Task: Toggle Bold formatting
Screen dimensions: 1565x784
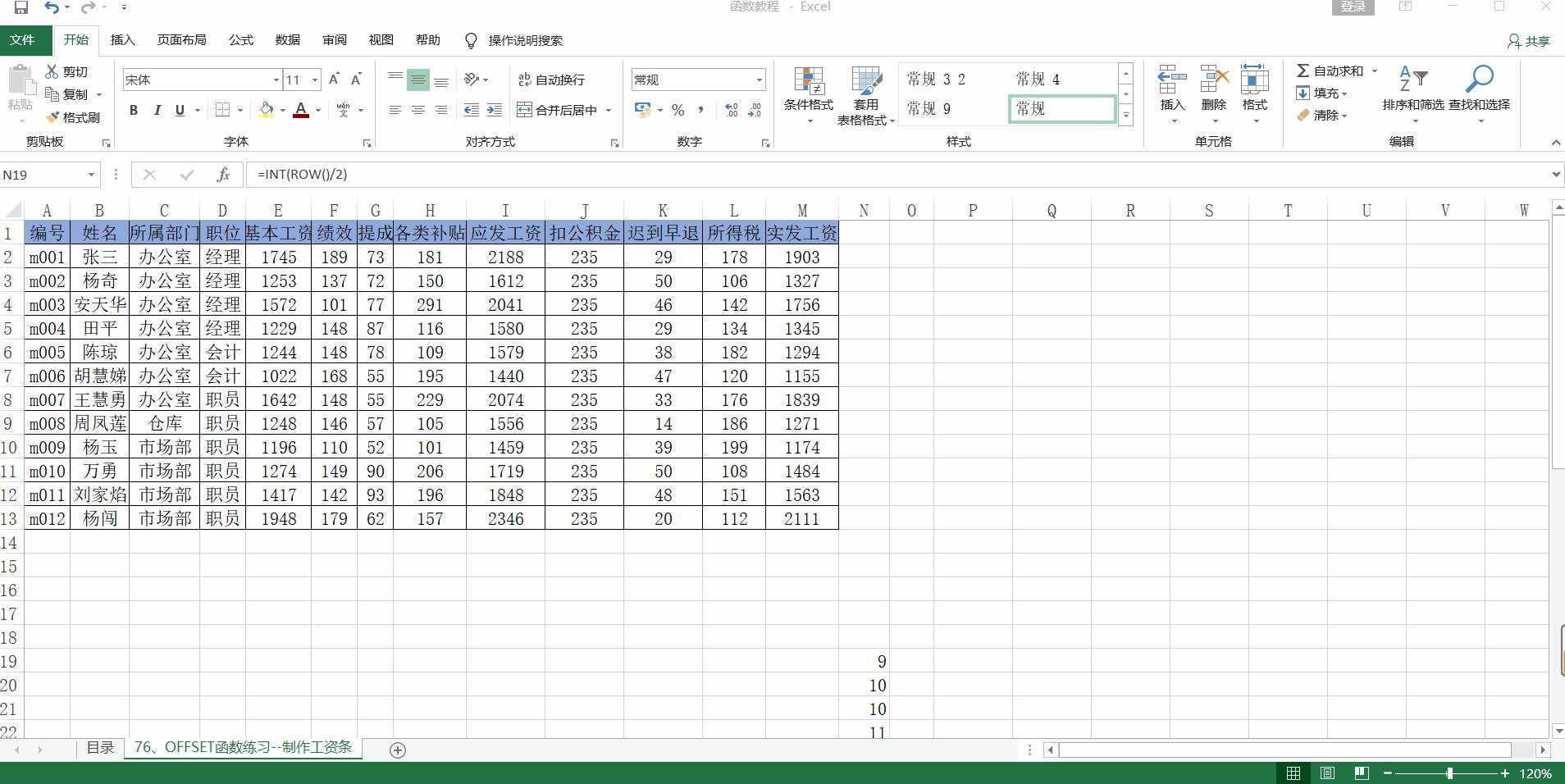Action: click(134, 110)
